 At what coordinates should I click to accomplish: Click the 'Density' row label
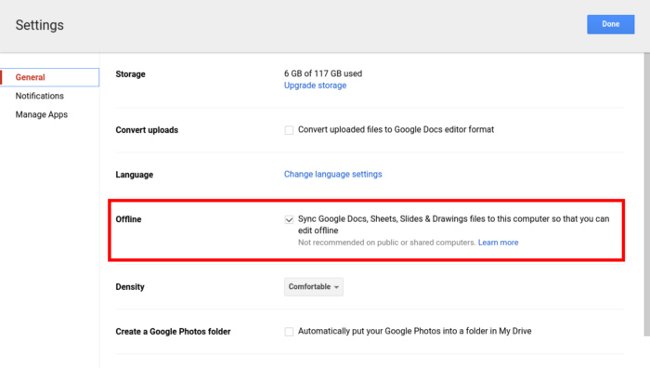(130, 287)
